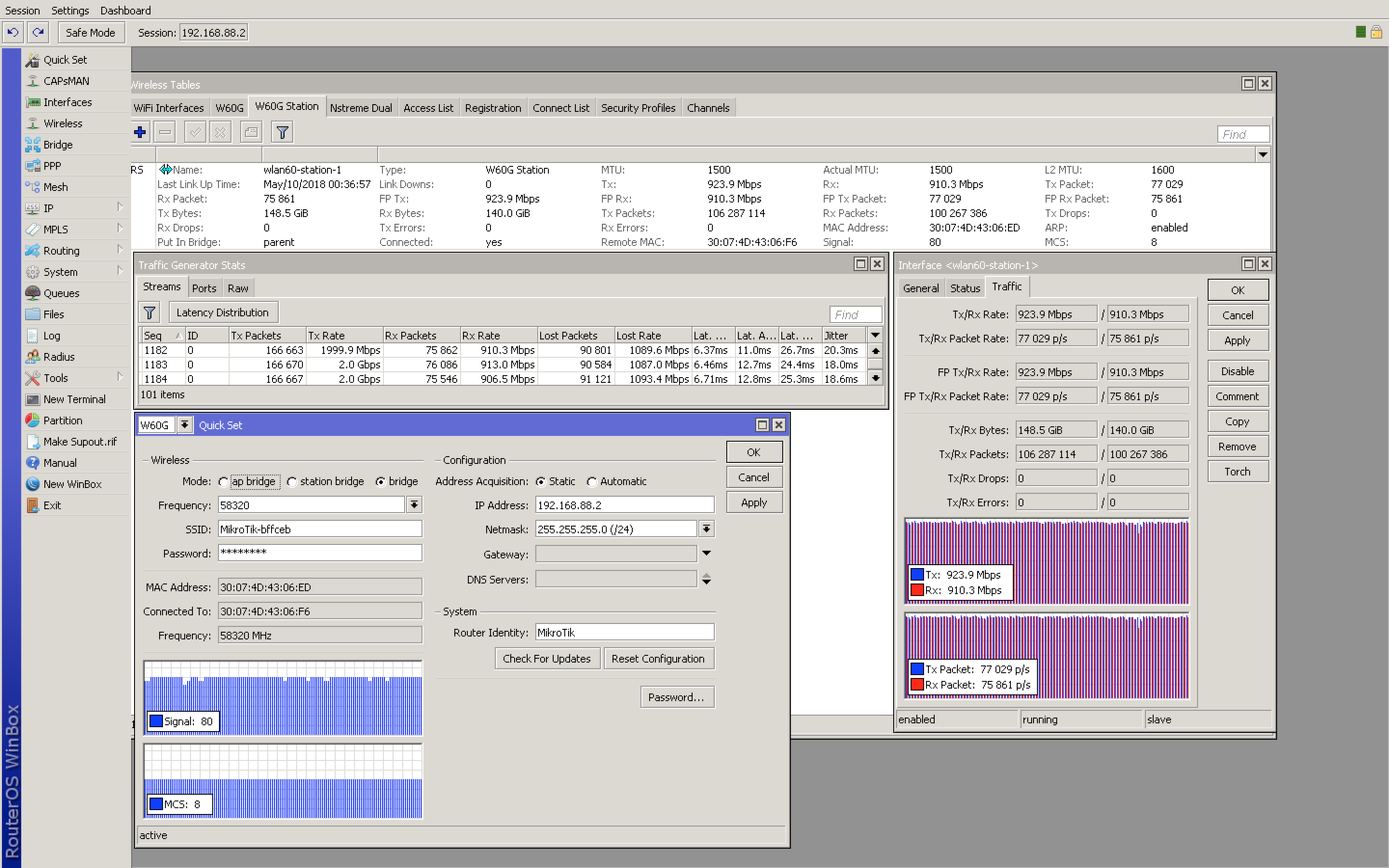Click the Torch button

click(x=1237, y=472)
